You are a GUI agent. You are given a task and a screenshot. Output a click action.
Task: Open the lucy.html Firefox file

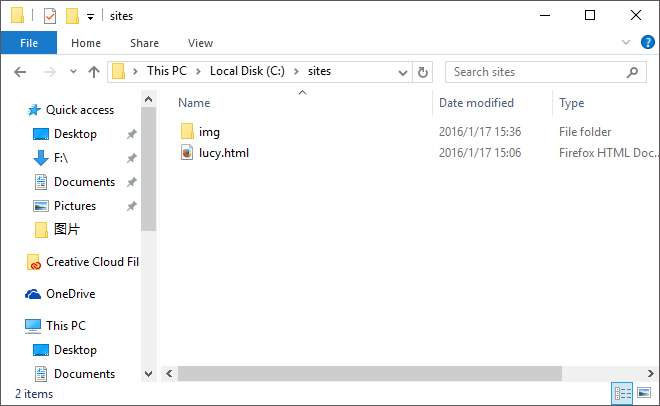click(x=223, y=153)
